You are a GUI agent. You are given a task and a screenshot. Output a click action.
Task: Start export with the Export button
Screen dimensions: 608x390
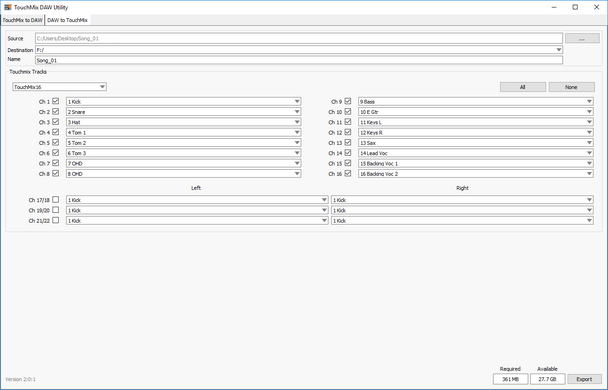click(x=584, y=379)
